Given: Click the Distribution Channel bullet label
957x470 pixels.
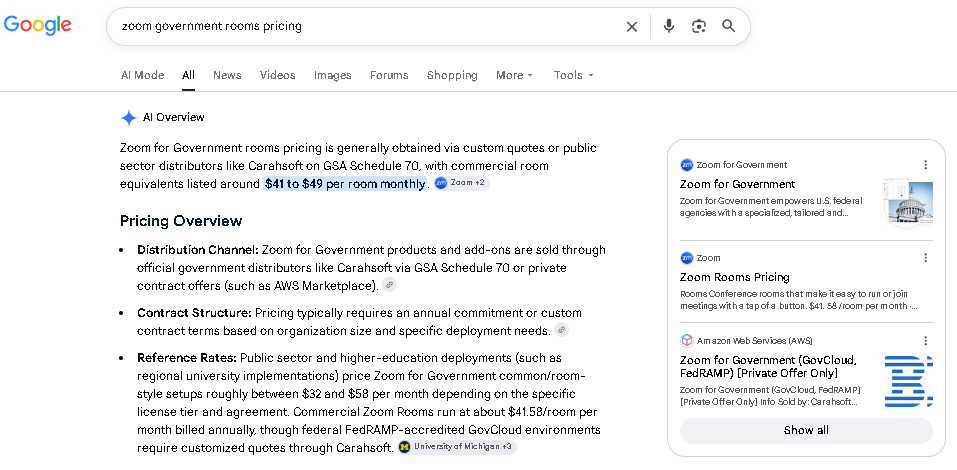Looking at the screenshot, I should (198, 250).
